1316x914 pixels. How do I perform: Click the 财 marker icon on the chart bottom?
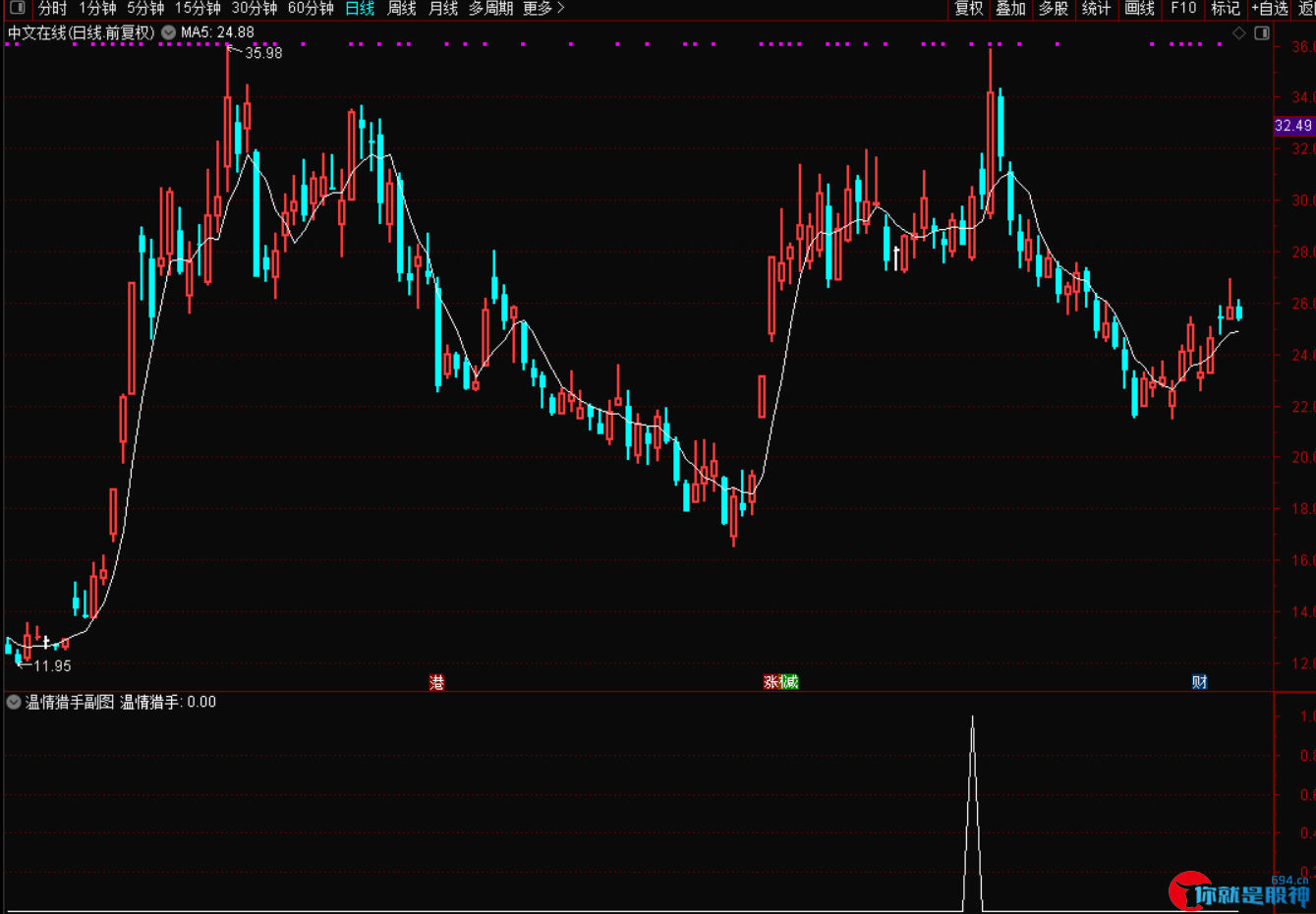pos(1199,682)
